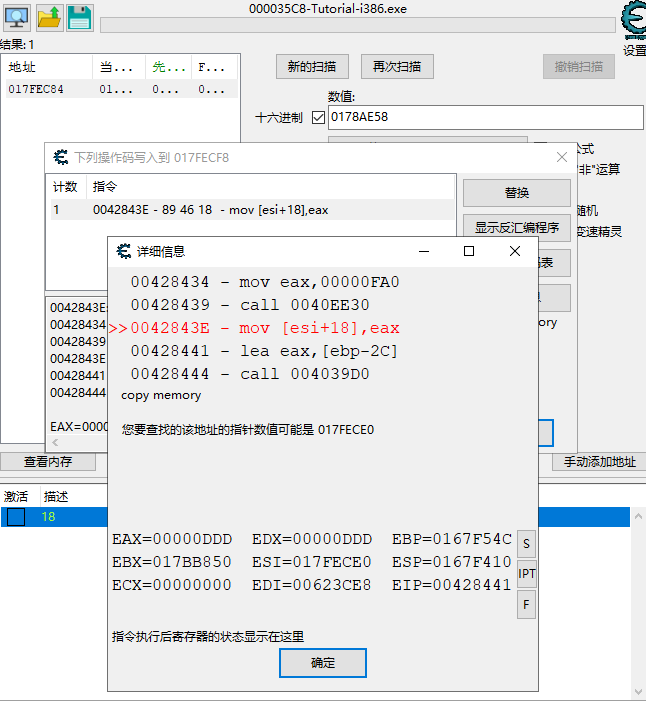646x701 pixels.
Task: Click the ESP=0167F410 register value
Action: (x=452, y=562)
